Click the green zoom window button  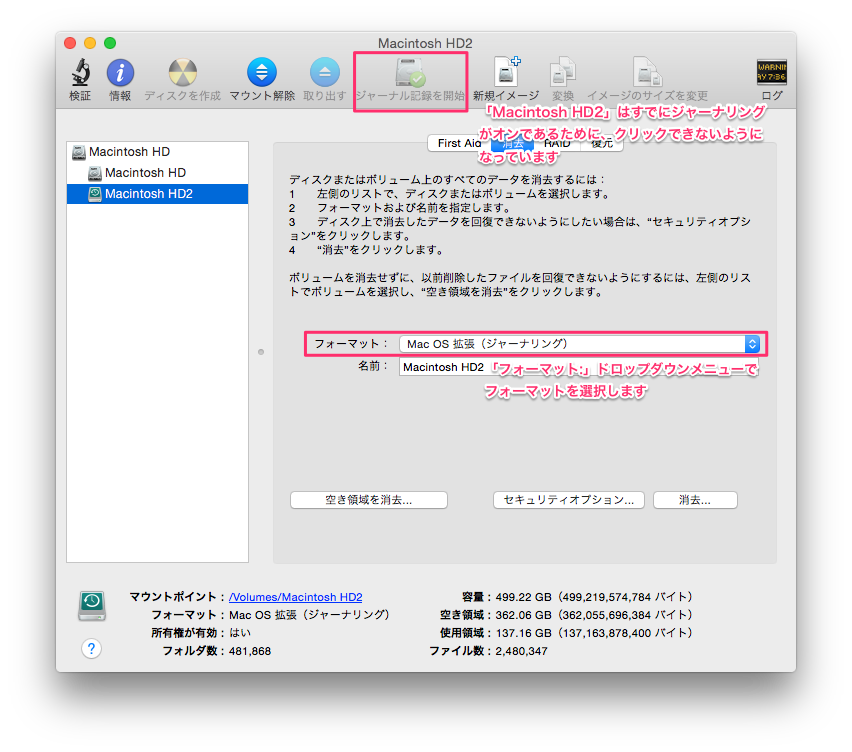point(110,43)
